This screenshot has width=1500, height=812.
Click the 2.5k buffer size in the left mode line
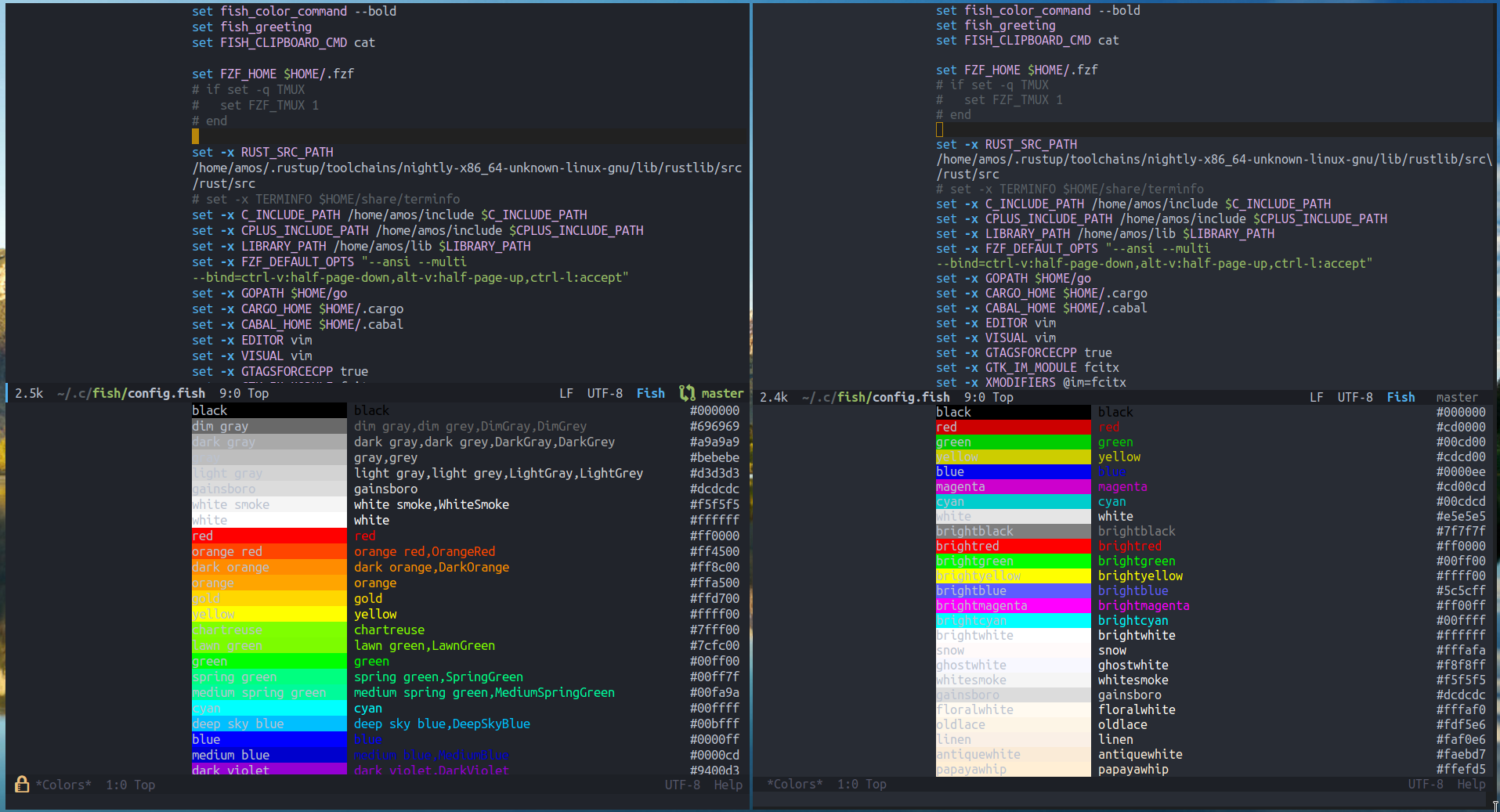coord(29,393)
